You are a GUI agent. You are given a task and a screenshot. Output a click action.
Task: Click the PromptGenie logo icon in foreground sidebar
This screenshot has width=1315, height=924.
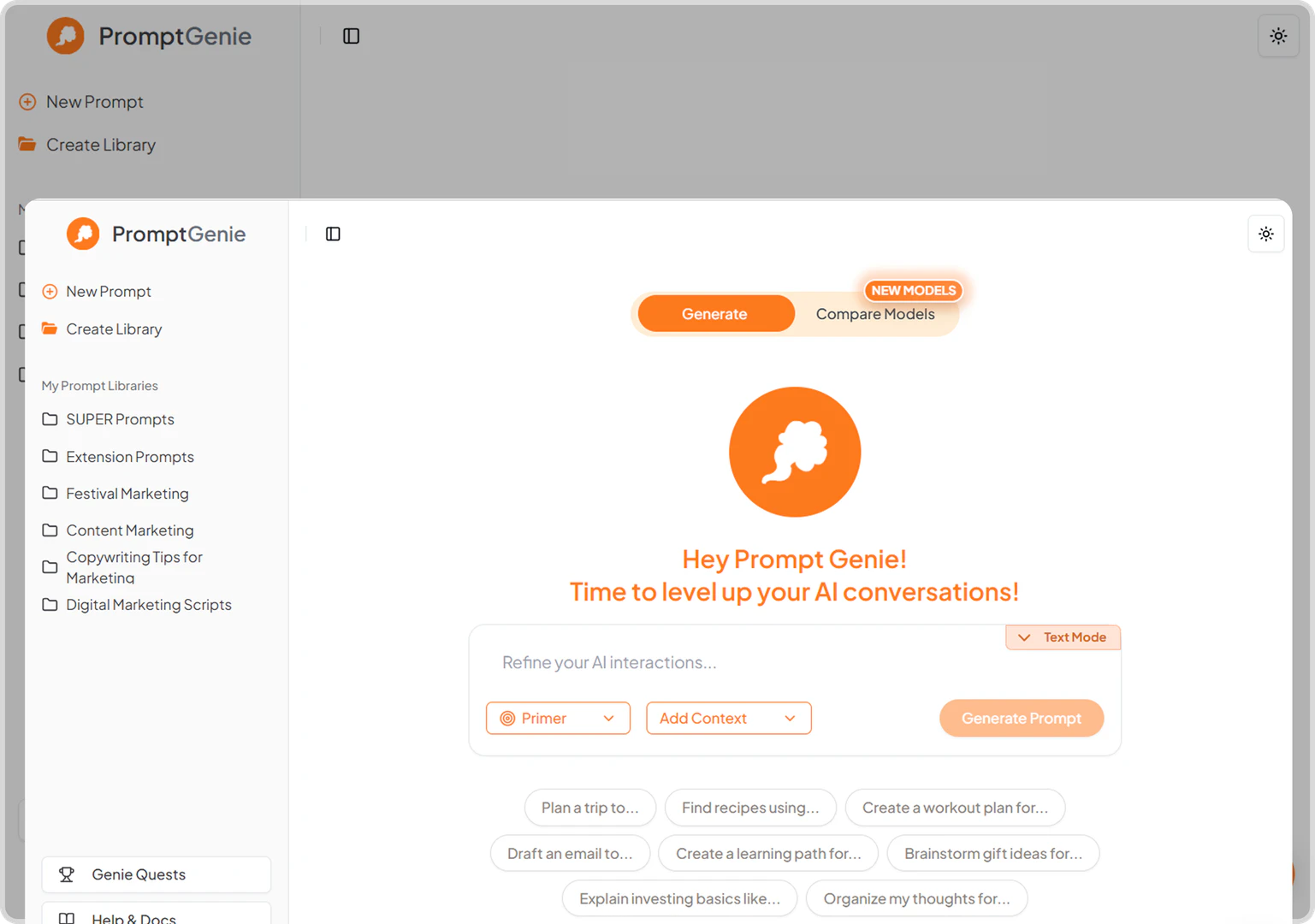coord(83,234)
